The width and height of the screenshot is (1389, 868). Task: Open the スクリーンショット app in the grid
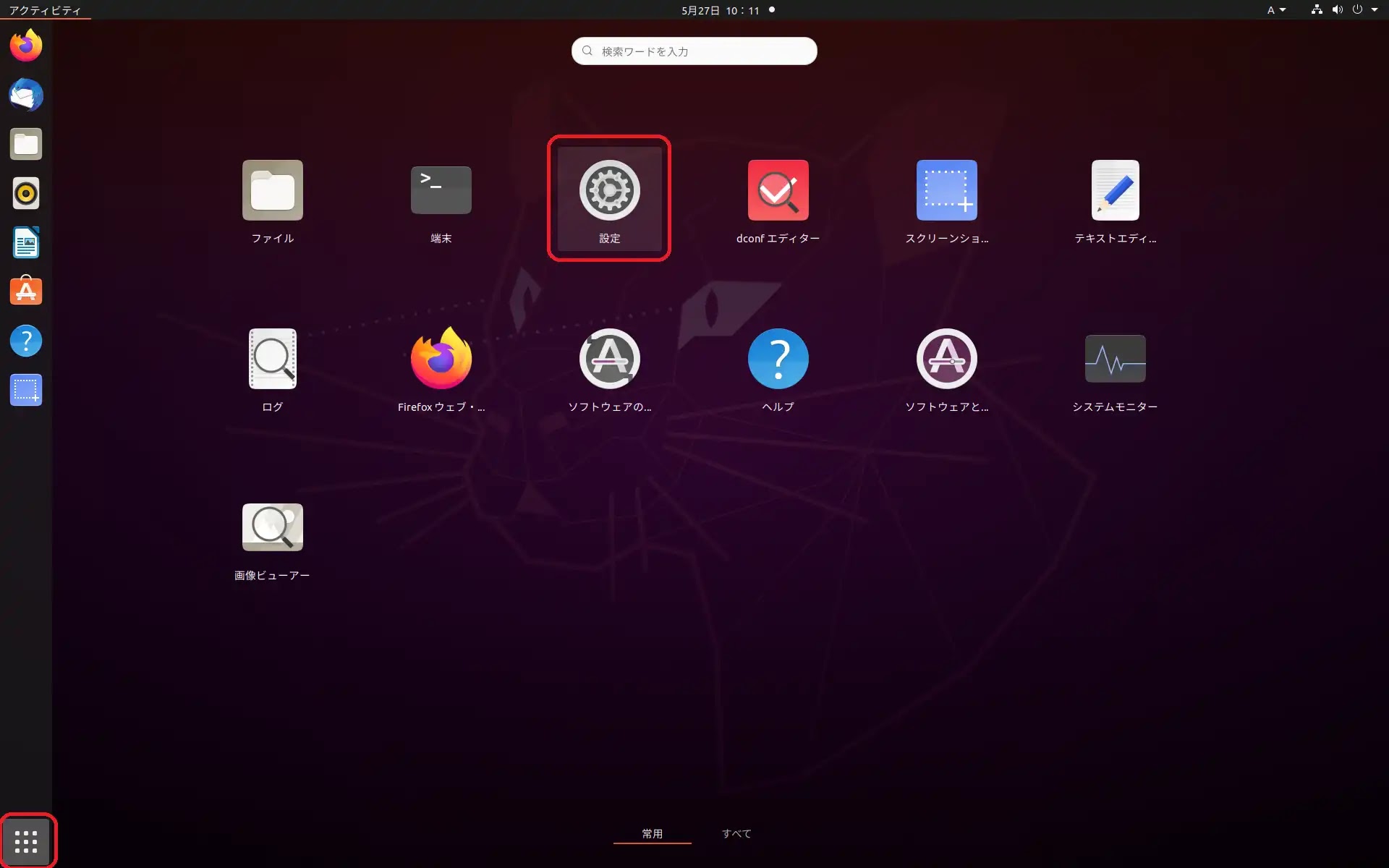point(946,192)
